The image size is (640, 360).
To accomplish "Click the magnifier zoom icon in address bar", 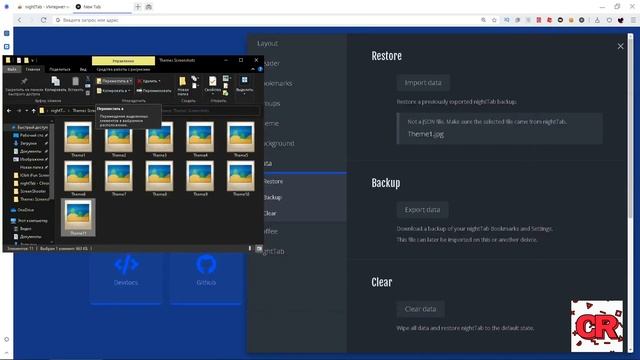I will click(483, 20).
